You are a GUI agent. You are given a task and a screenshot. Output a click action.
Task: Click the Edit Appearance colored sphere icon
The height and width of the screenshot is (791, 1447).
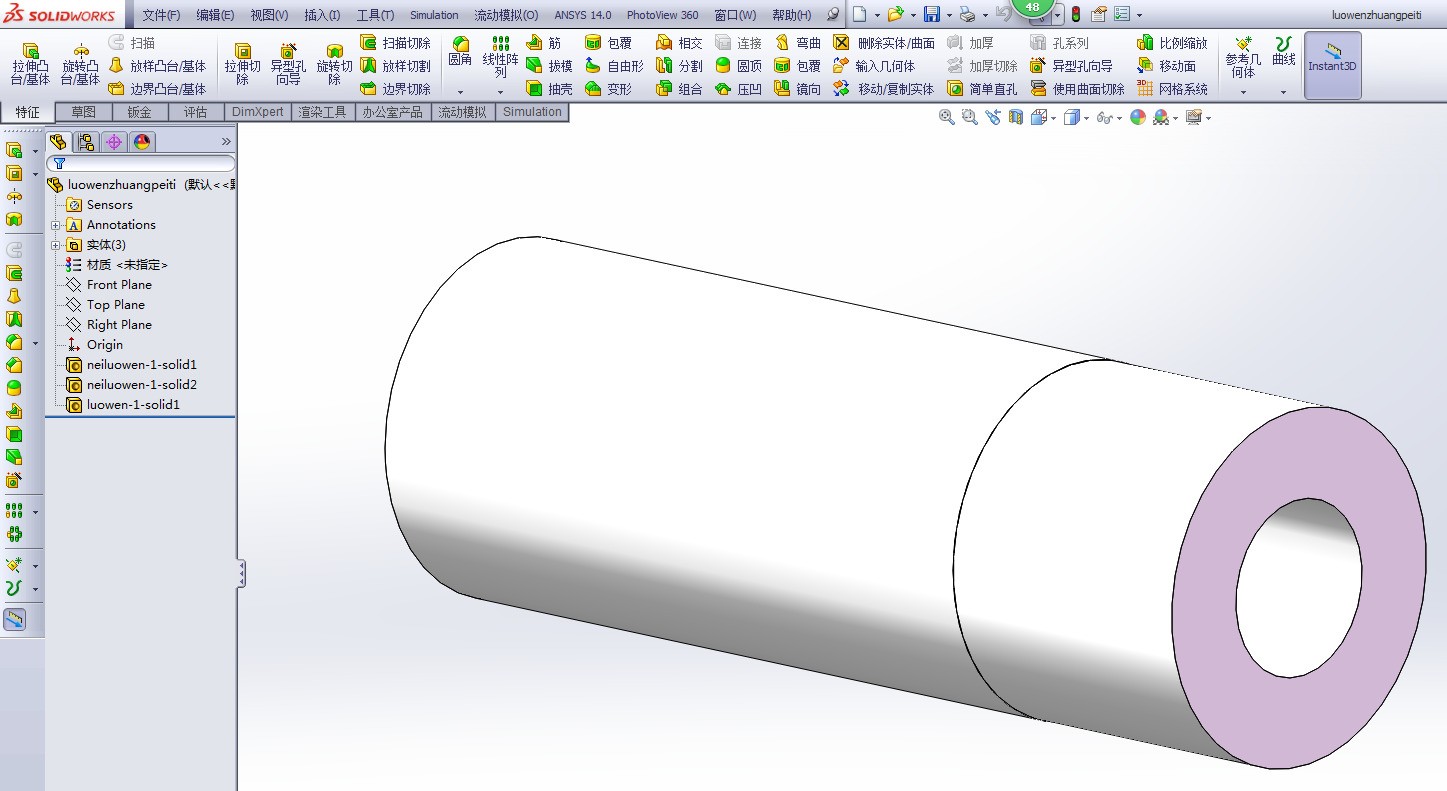[1136, 117]
